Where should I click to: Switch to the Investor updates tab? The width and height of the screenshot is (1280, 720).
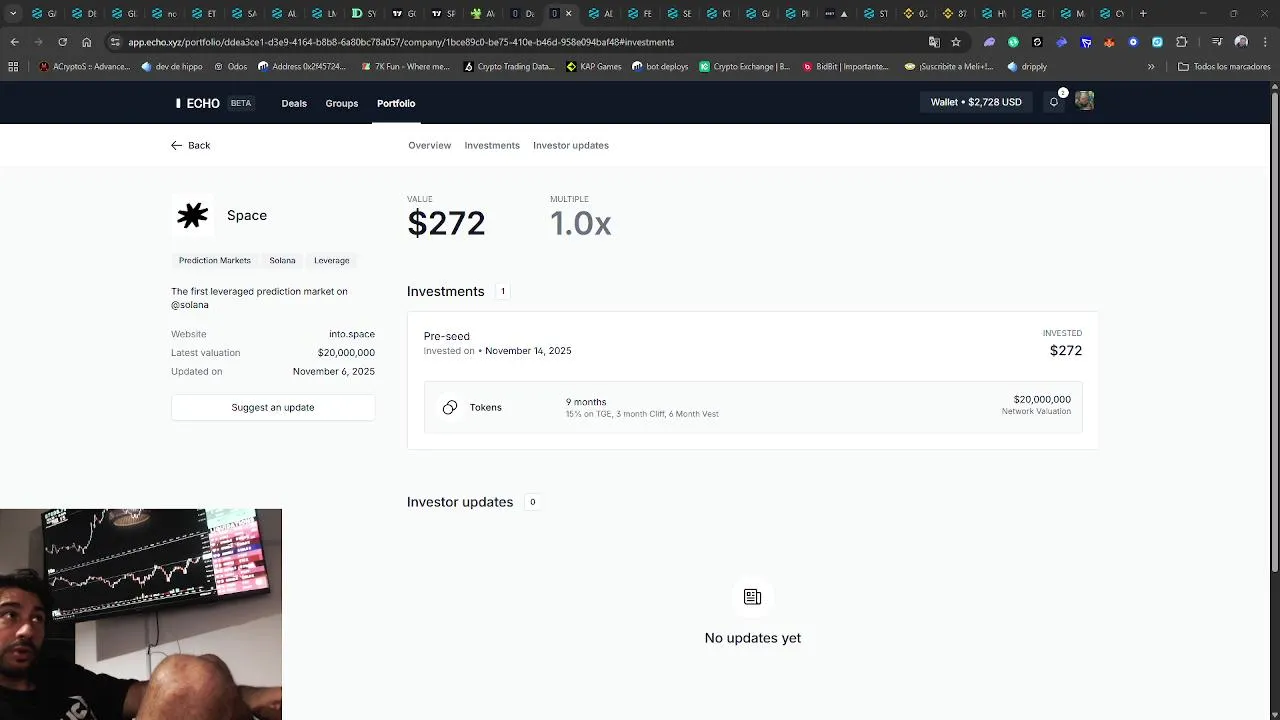pyautogui.click(x=571, y=145)
